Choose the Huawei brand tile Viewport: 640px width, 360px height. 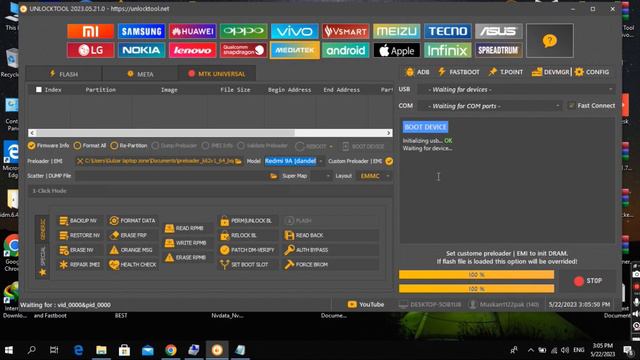(x=192, y=31)
